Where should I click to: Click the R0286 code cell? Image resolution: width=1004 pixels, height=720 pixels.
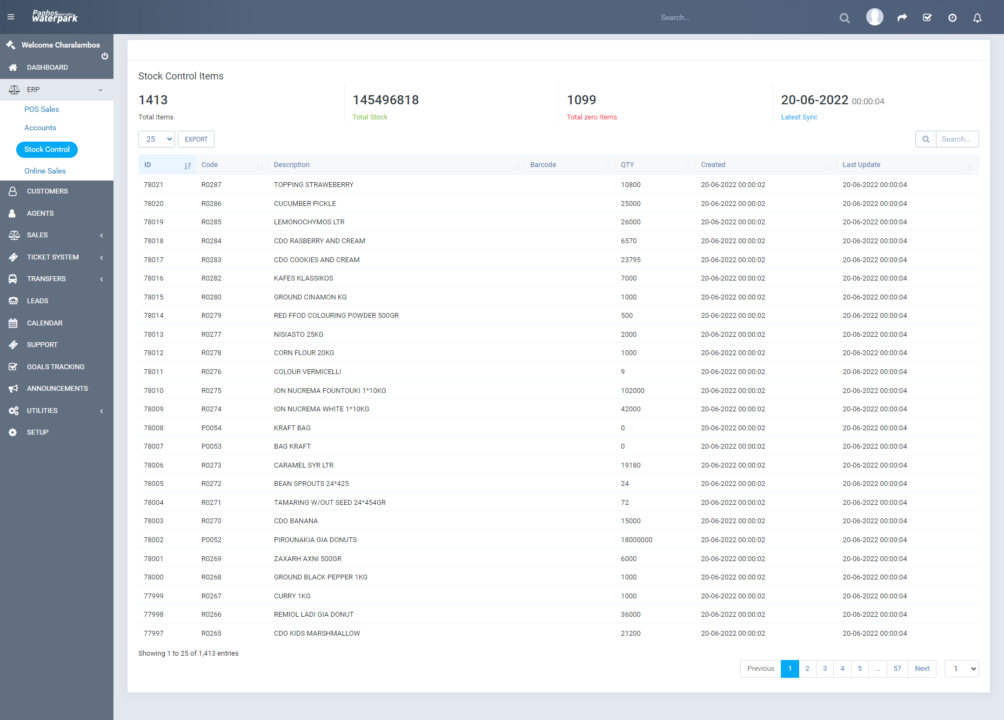pos(211,204)
